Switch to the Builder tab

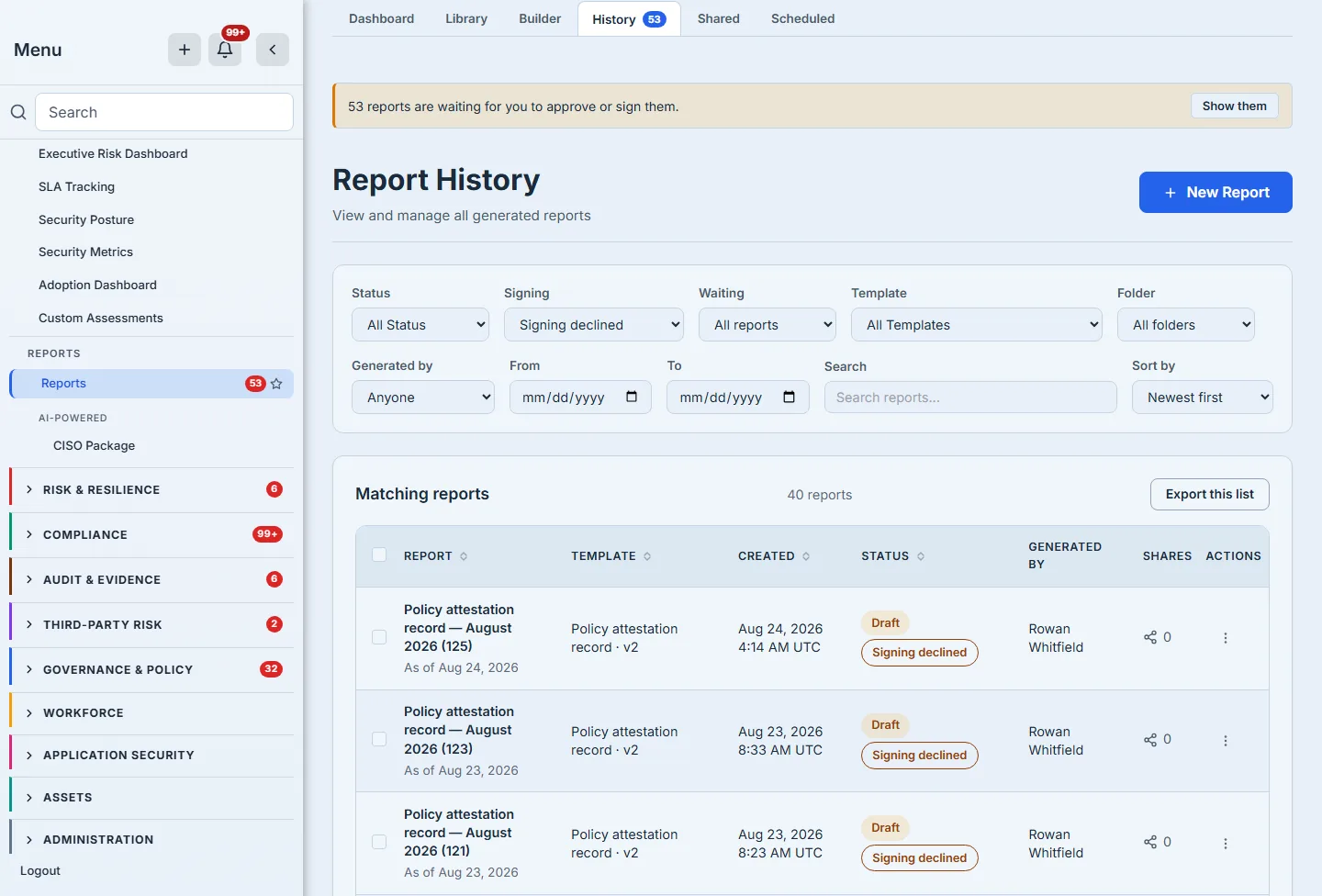tap(540, 18)
